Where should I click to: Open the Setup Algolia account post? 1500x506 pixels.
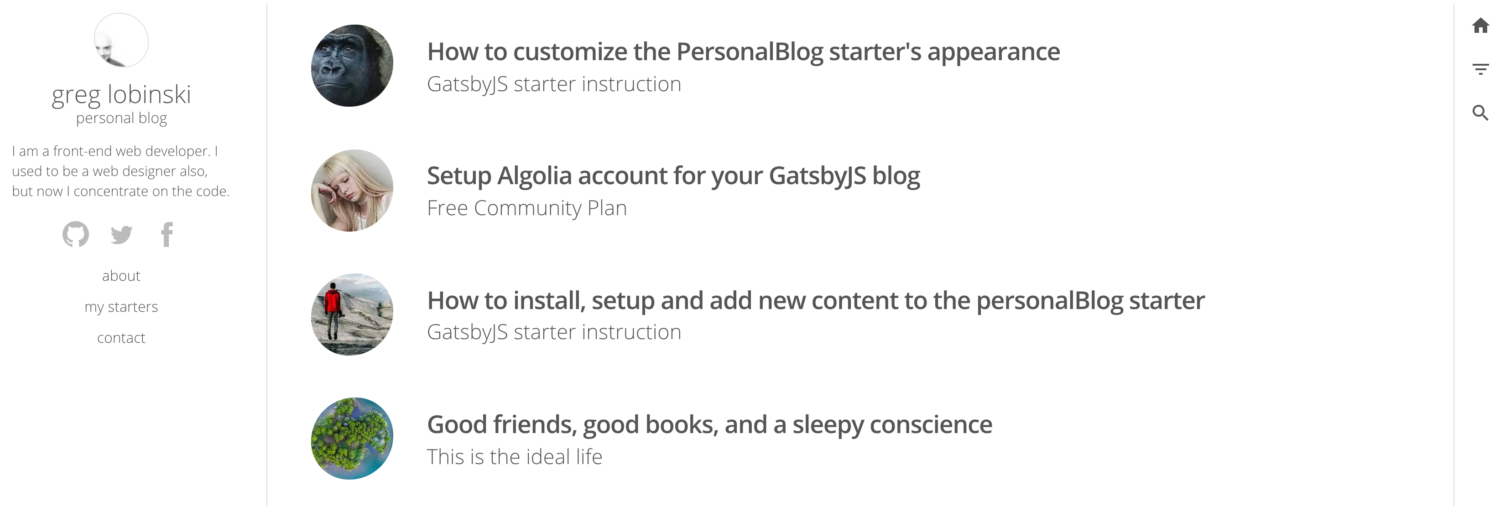673,176
